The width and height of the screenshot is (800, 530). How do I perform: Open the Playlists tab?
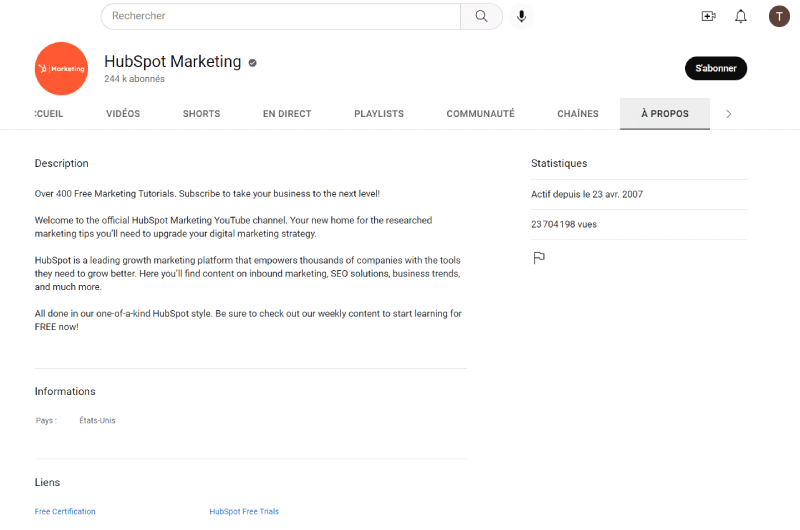coord(379,114)
